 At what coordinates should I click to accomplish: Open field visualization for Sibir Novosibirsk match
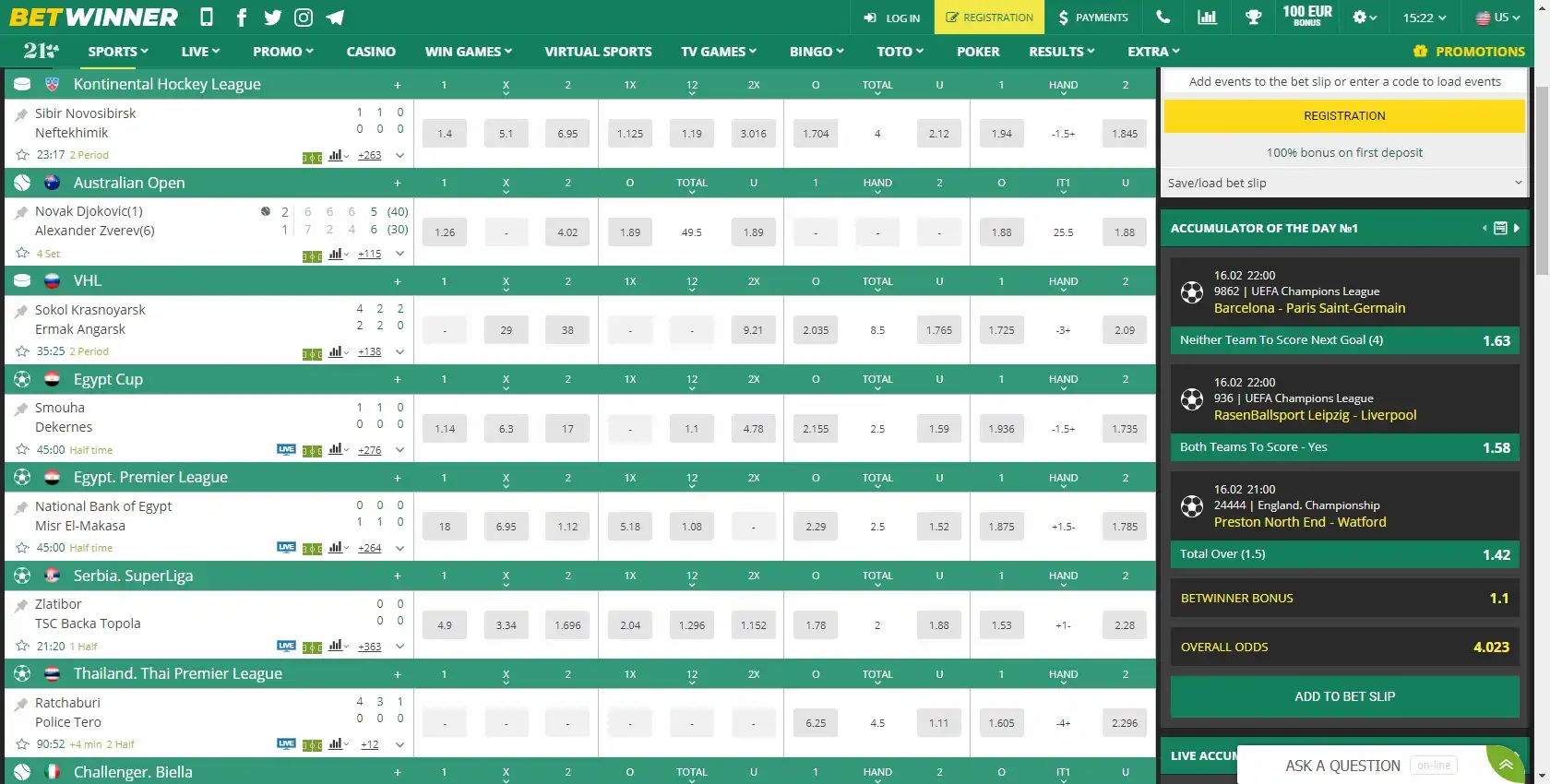point(312,157)
